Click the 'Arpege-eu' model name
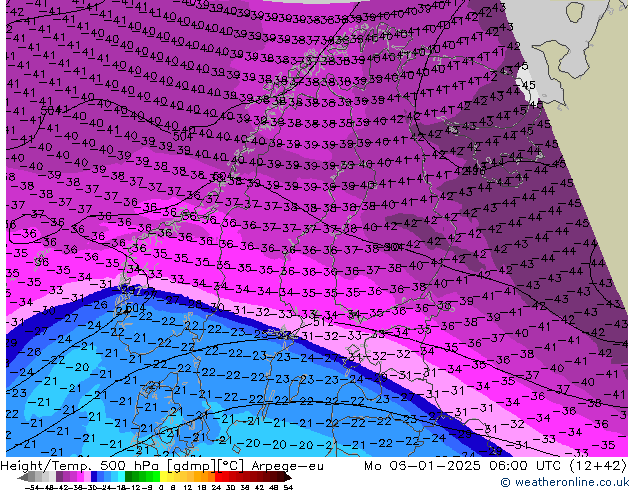This screenshot has width=634, height=490. pyautogui.click(x=287, y=466)
